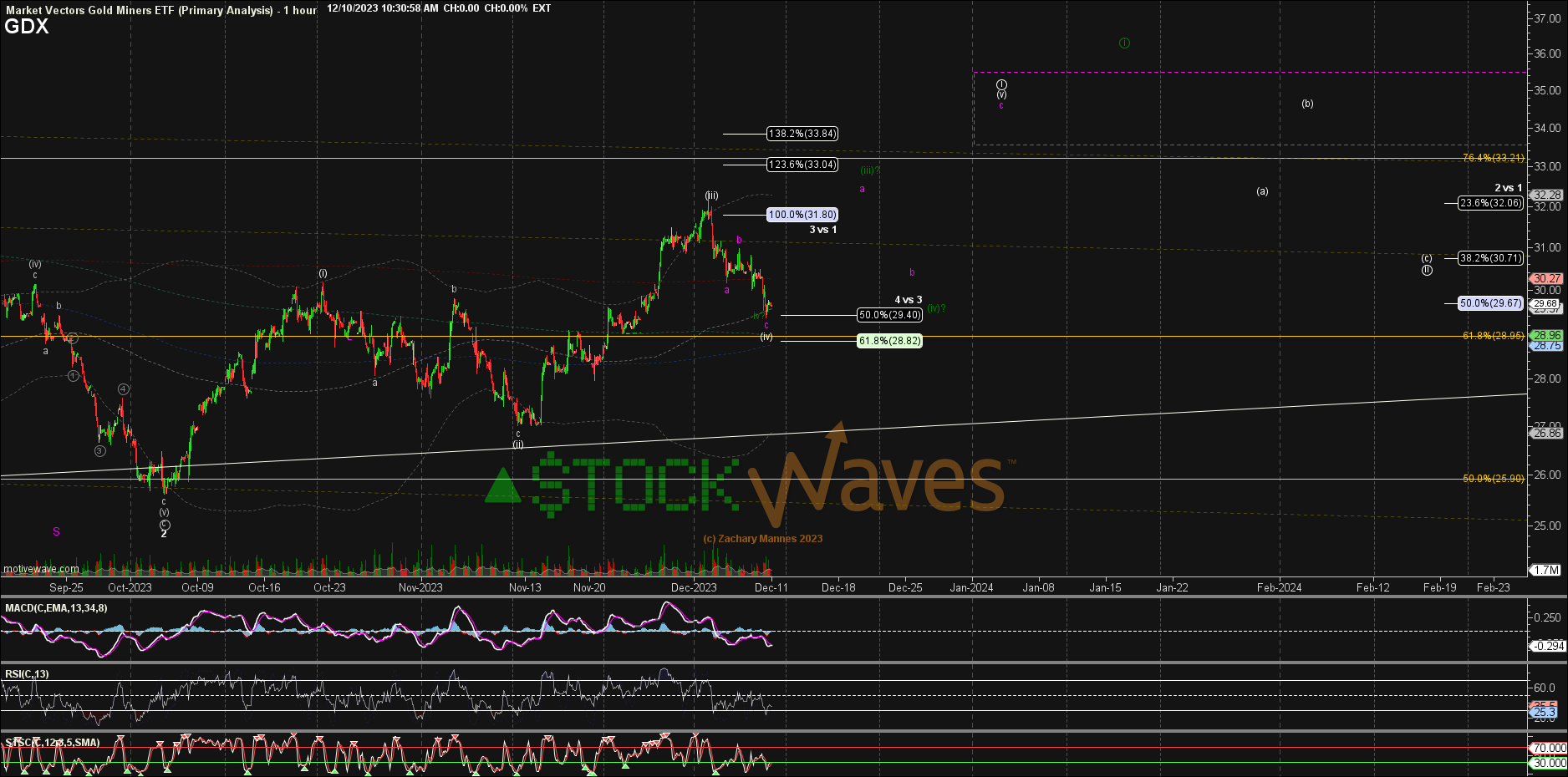
Task: Click the 28.96 green price axis tag
Action: point(1546,335)
